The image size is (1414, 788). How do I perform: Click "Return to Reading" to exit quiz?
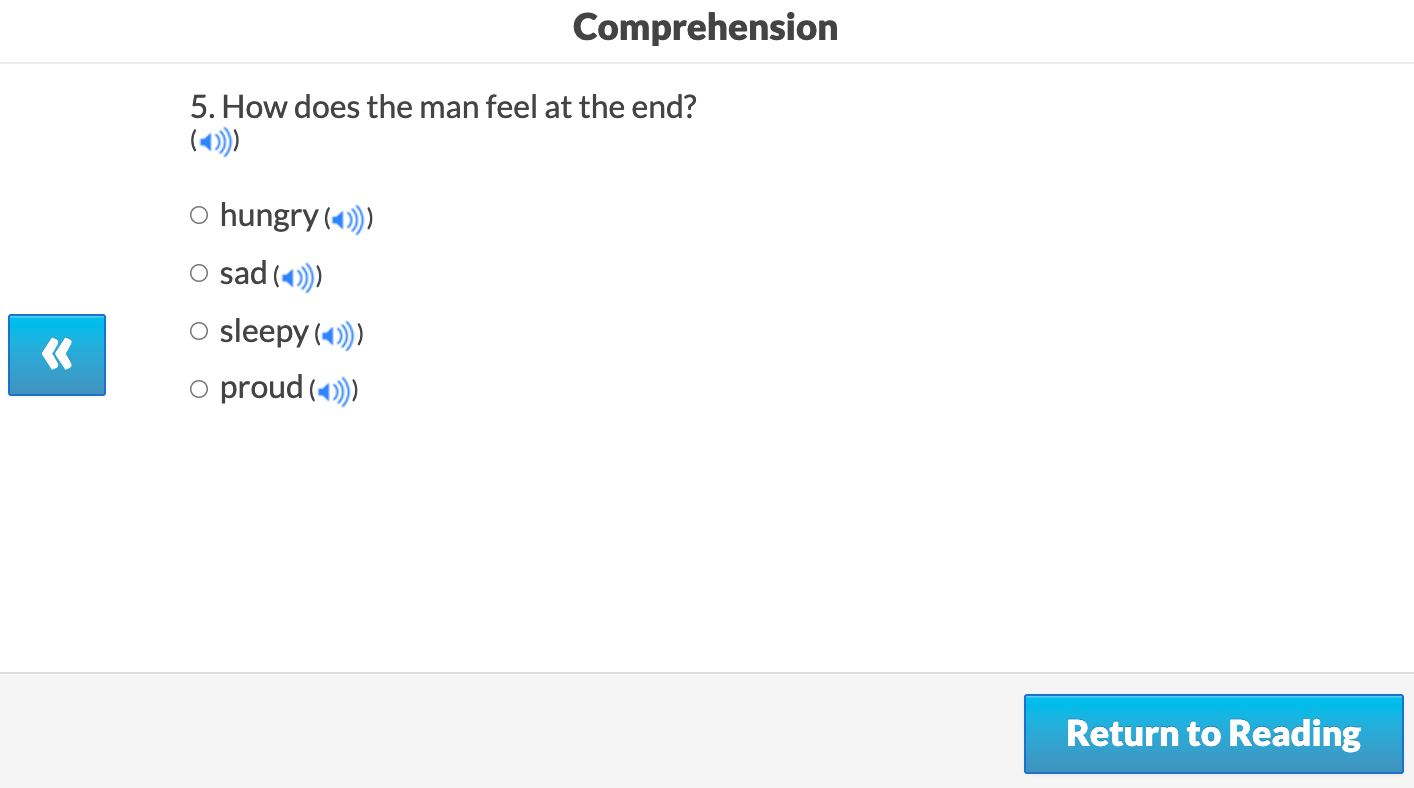1213,733
